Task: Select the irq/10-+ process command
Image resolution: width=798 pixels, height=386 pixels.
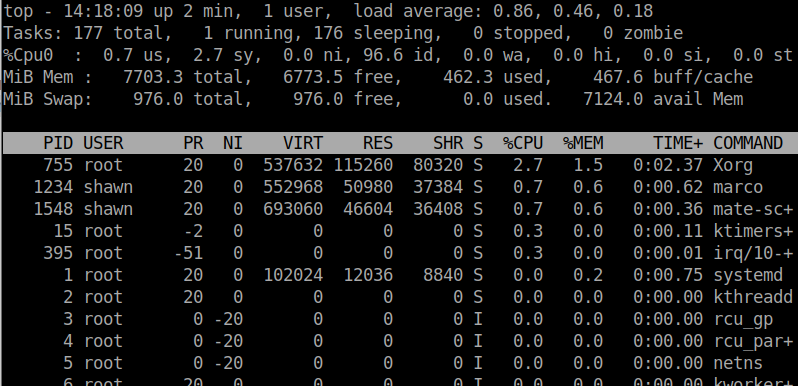Action: point(753,253)
